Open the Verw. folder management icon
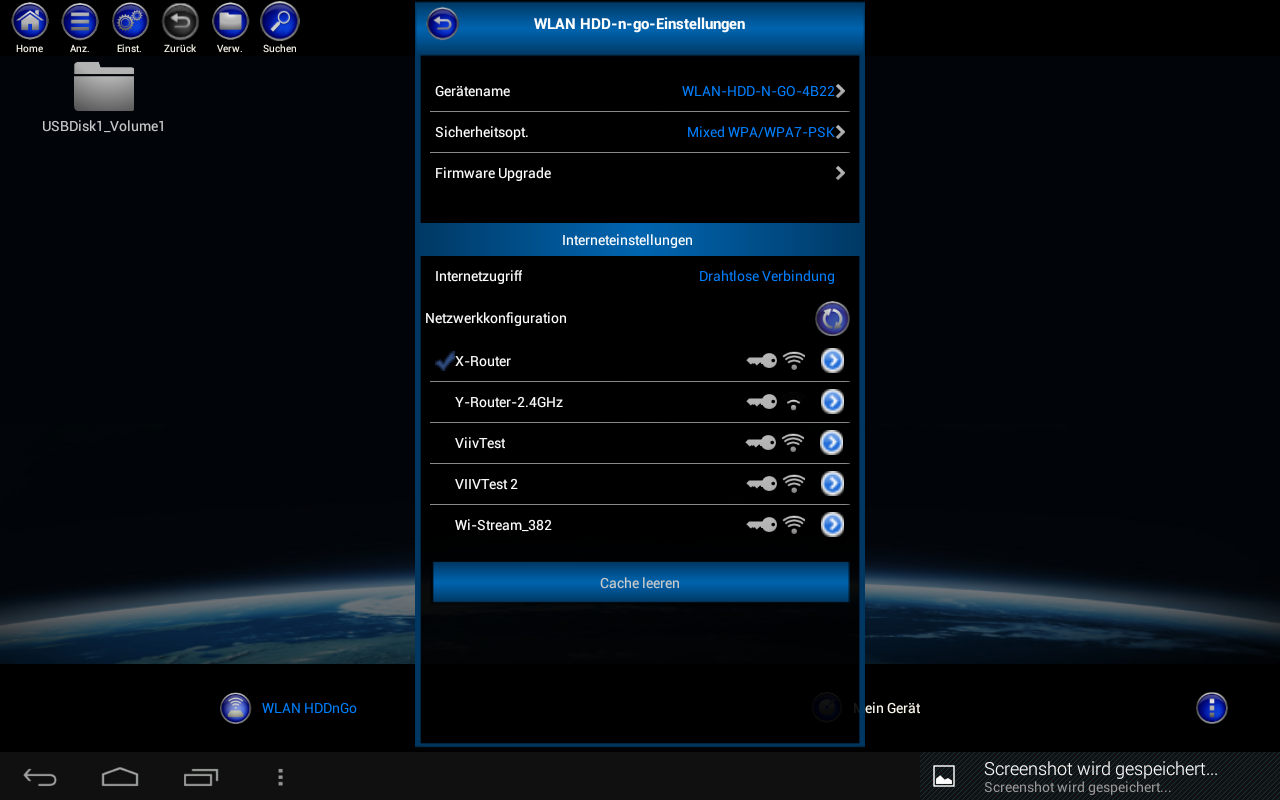Screen dimensions: 1280x800 click(230, 21)
